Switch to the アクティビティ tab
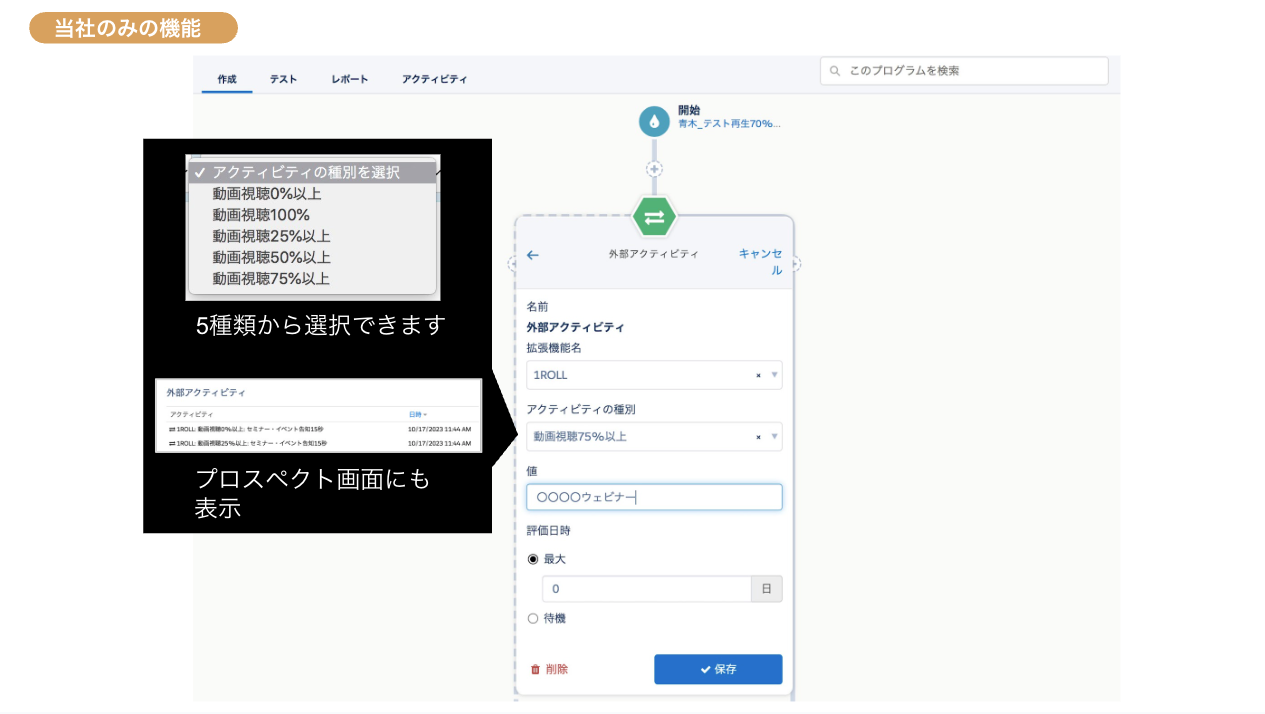This screenshot has height=714, width=1265. (x=434, y=78)
